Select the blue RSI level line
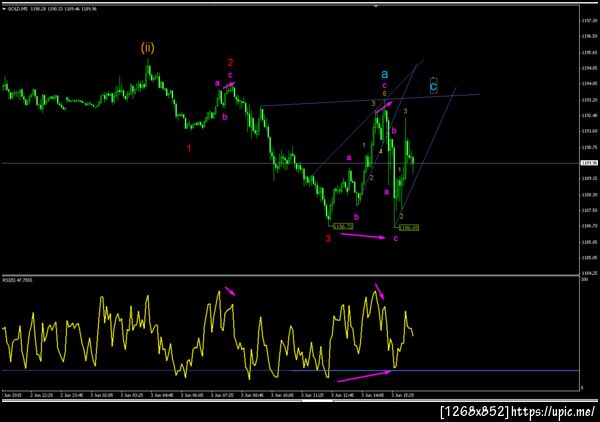The height and width of the screenshot is (422, 600). (x=291, y=370)
